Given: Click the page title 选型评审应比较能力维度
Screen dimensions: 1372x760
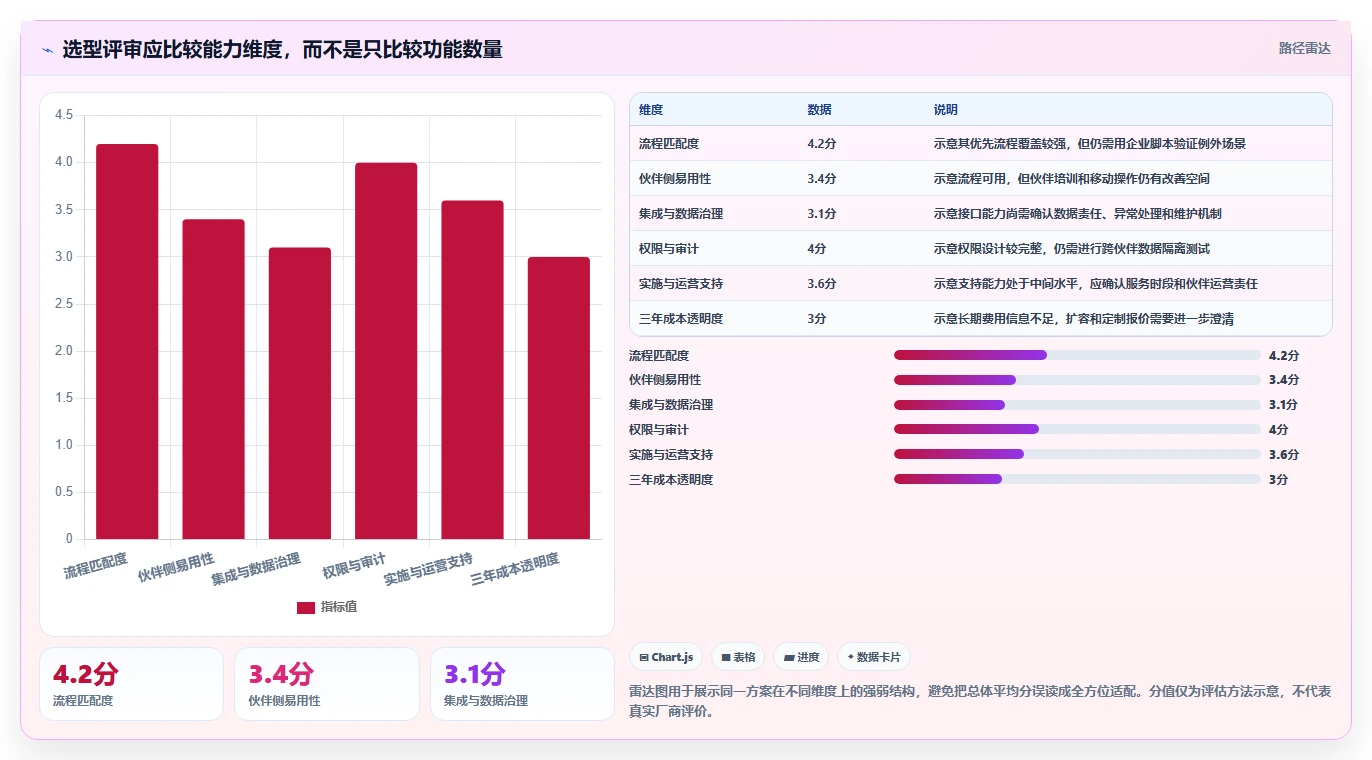Looking at the screenshot, I should (x=282, y=49).
